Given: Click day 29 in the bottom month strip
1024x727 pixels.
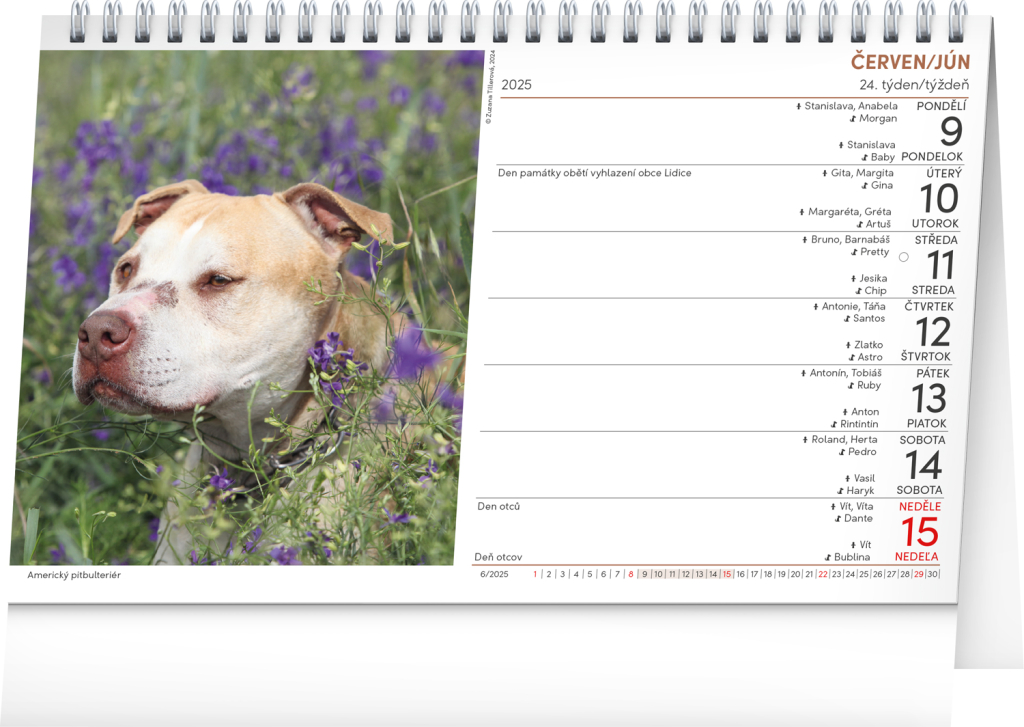Looking at the screenshot, I should pyautogui.click(x=918, y=574).
